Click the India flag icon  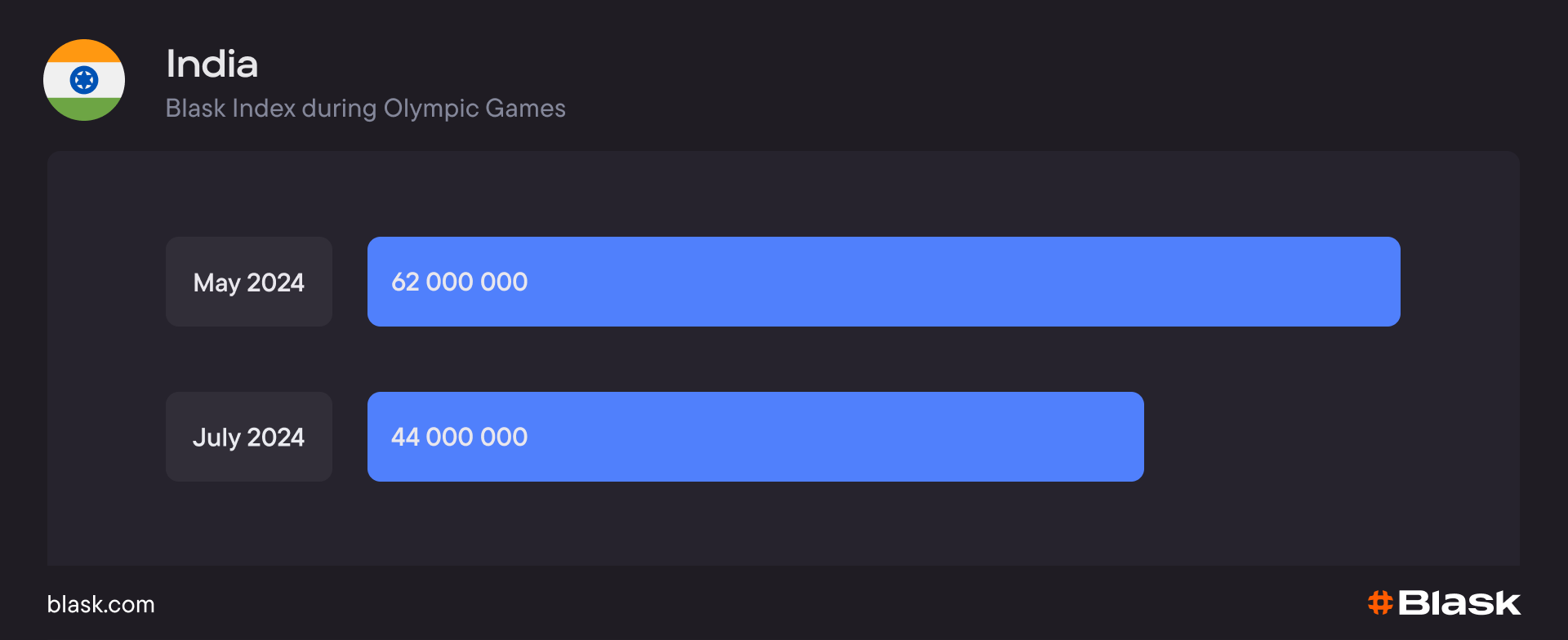(x=84, y=80)
